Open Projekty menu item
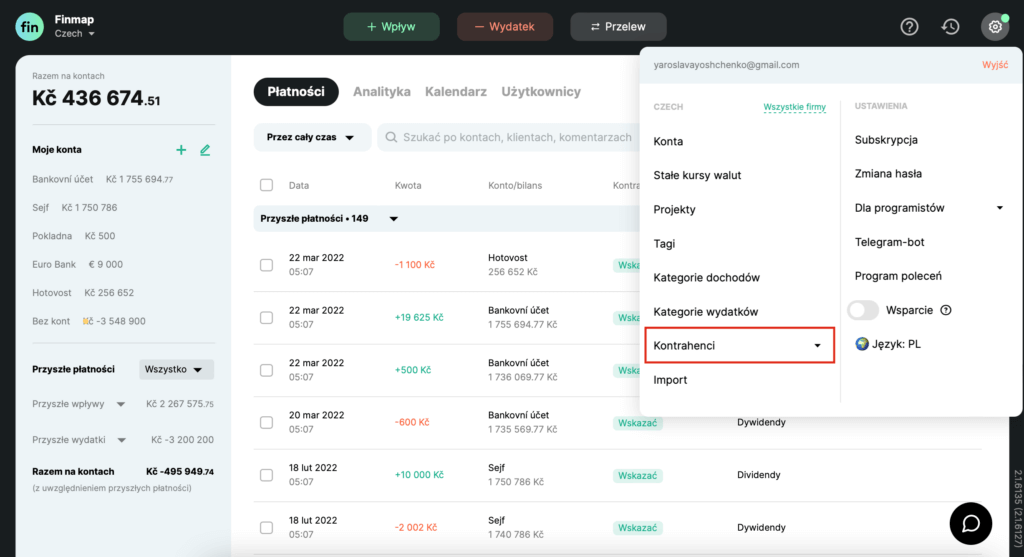 tap(674, 210)
